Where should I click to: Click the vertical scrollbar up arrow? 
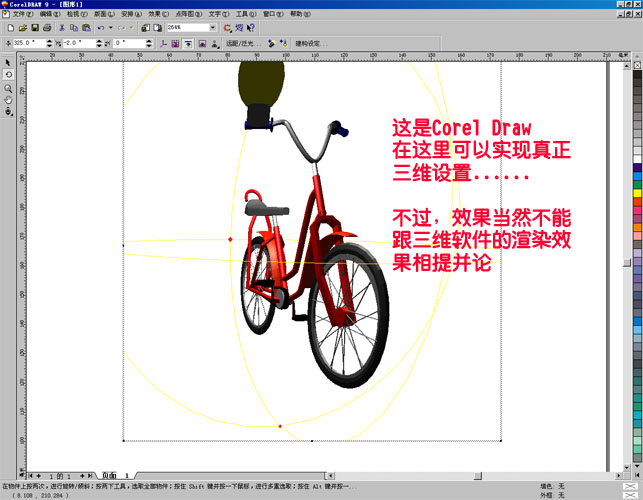coord(627,66)
